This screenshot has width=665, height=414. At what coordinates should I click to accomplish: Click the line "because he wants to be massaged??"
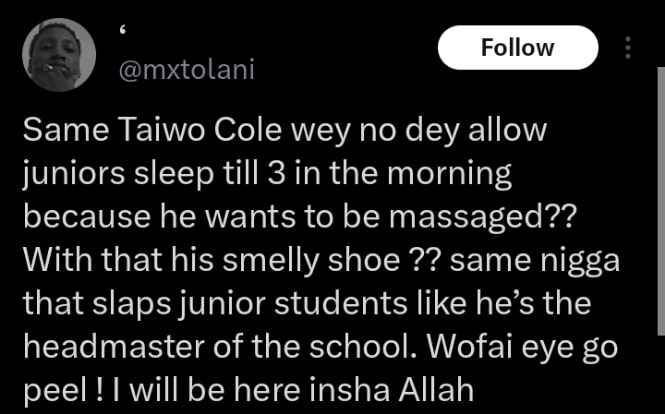click(x=300, y=216)
